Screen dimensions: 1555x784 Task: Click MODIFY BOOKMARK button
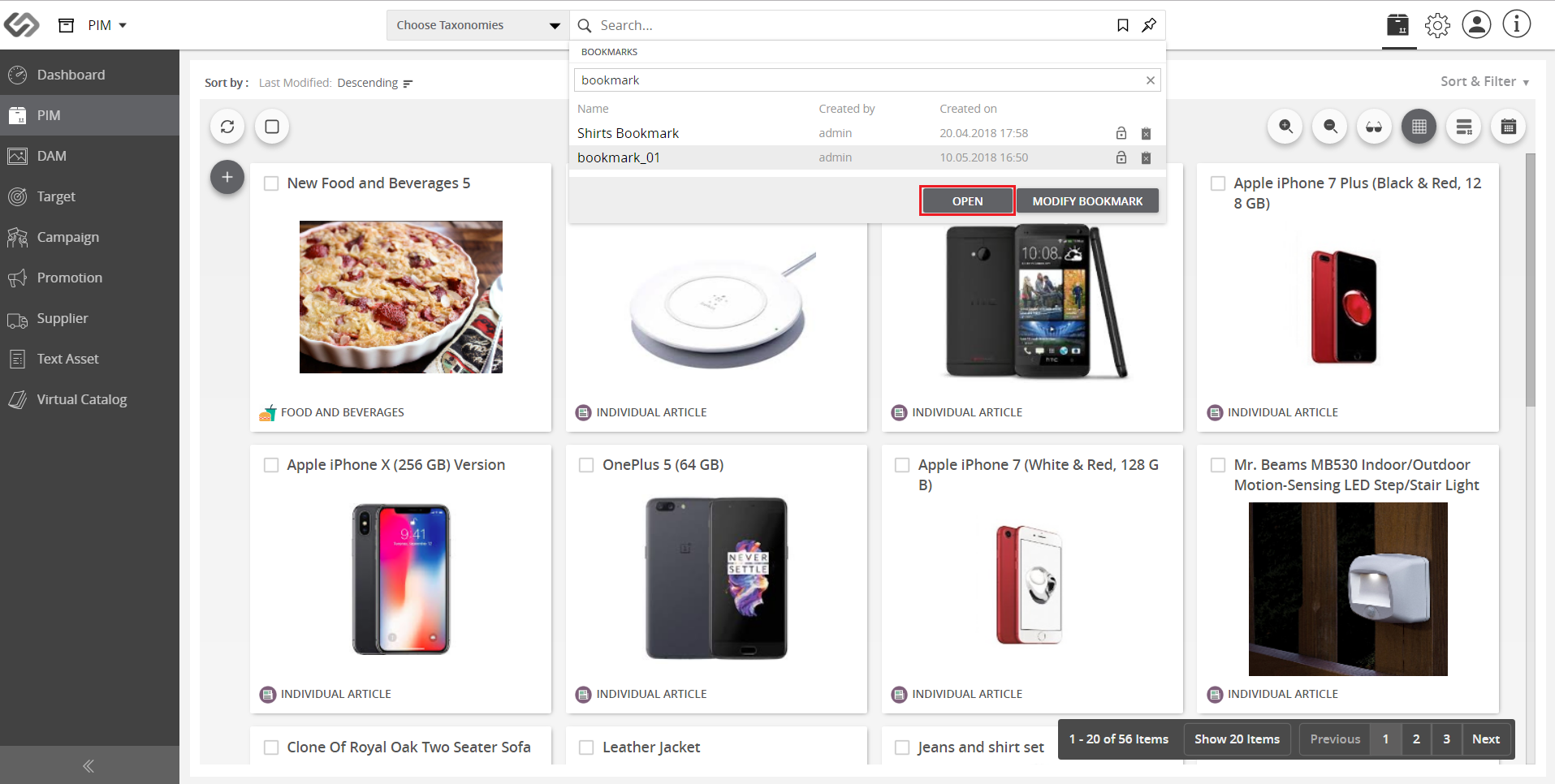(1087, 201)
